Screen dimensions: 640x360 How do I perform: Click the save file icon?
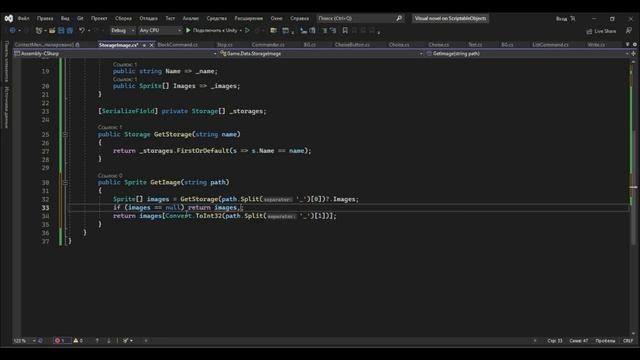click(x=61, y=30)
